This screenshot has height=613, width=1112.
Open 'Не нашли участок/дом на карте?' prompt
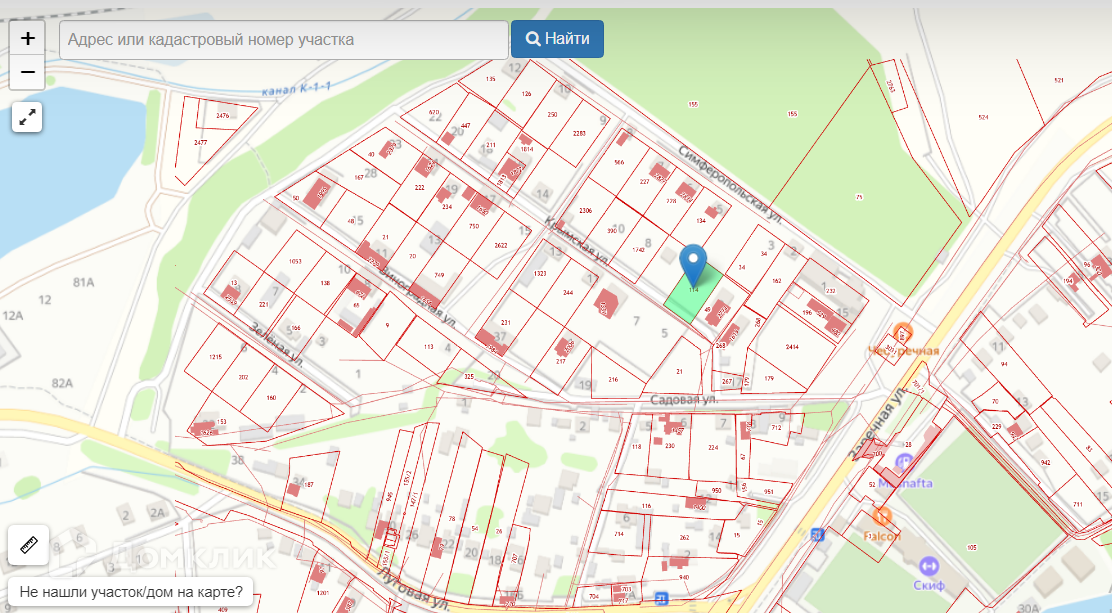[x=130, y=591]
